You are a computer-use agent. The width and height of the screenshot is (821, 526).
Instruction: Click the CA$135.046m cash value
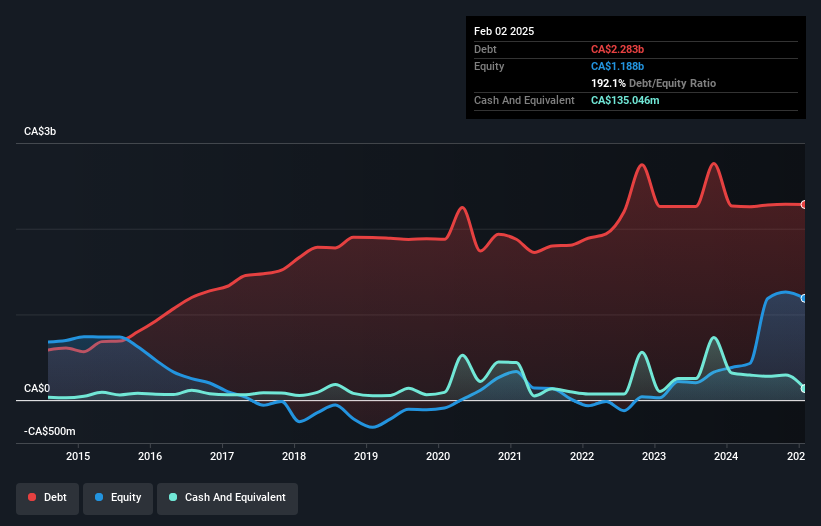click(625, 100)
